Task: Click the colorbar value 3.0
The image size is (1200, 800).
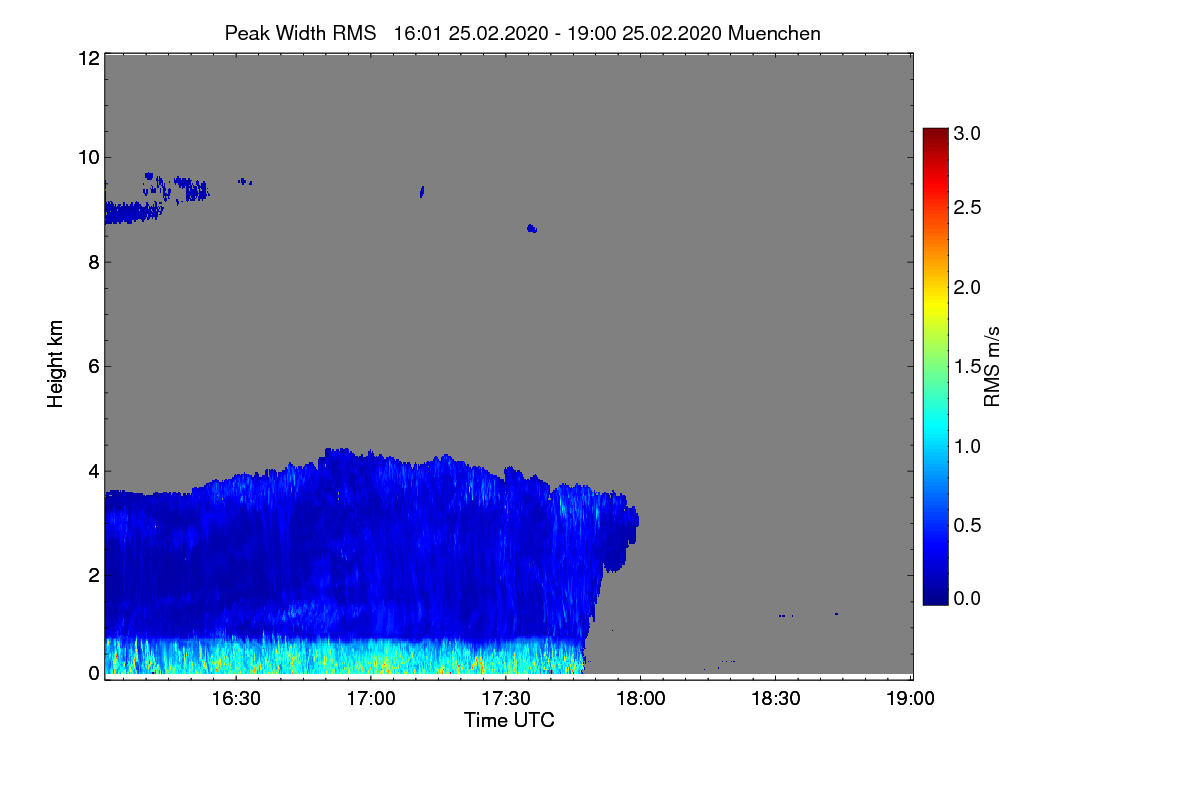Action: (968, 133)
